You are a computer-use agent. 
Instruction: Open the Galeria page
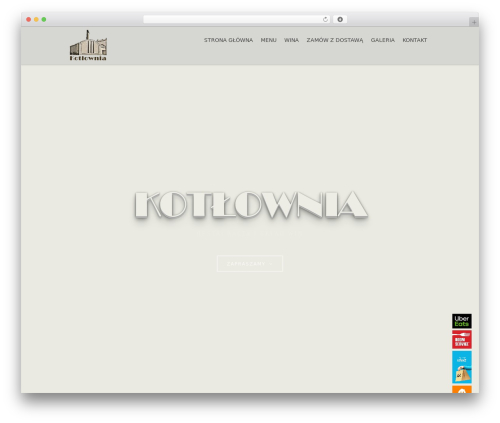coord(383,40)
